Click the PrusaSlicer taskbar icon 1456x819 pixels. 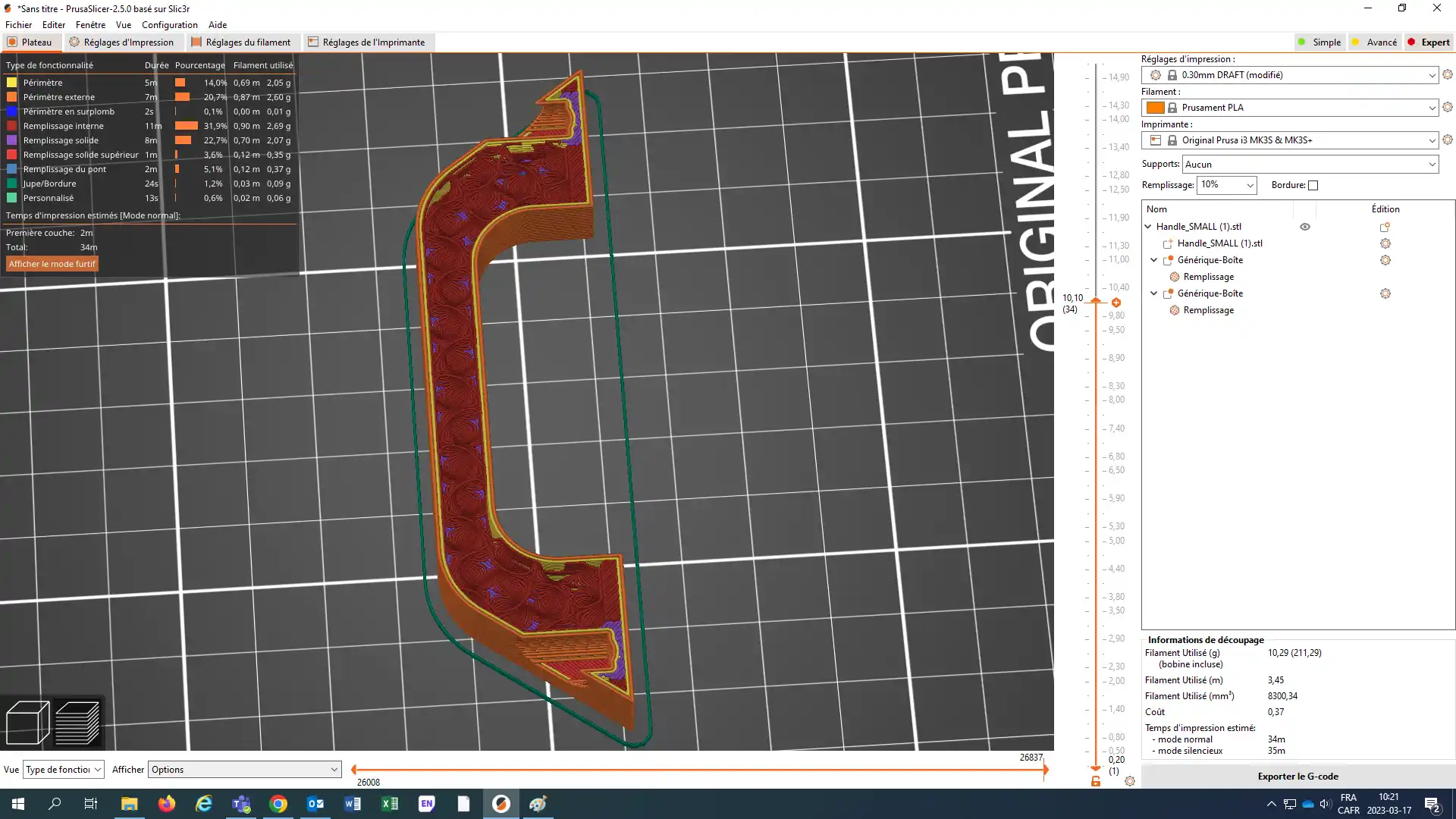[501, 804]
